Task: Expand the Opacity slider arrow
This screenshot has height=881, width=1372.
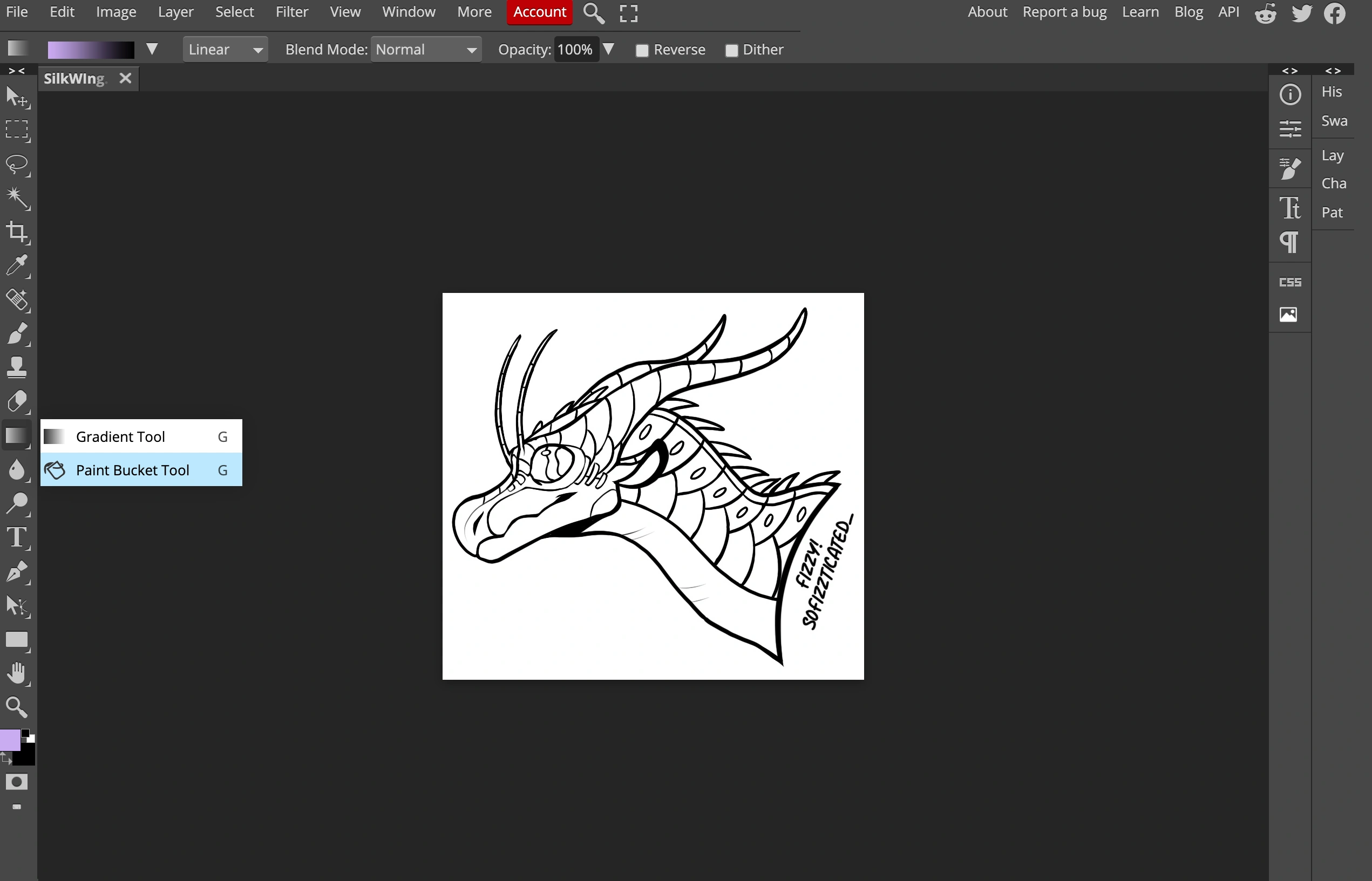Action: 609,49
